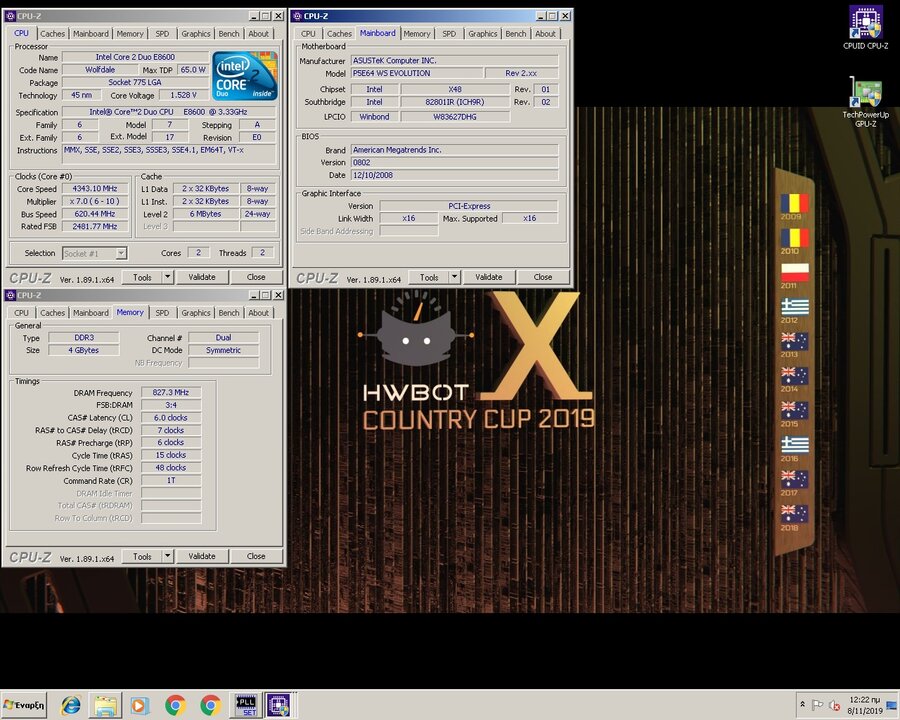Click Rated FSB value 2481.77 MHz
This screenshot has width=900, height=720.
click(95, 226)
